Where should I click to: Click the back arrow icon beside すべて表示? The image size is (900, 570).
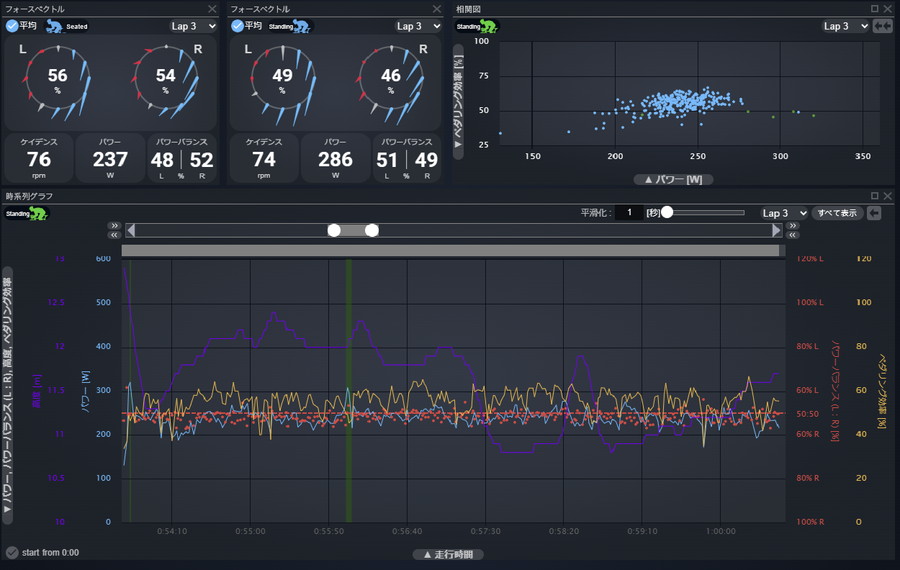(875, 213)
